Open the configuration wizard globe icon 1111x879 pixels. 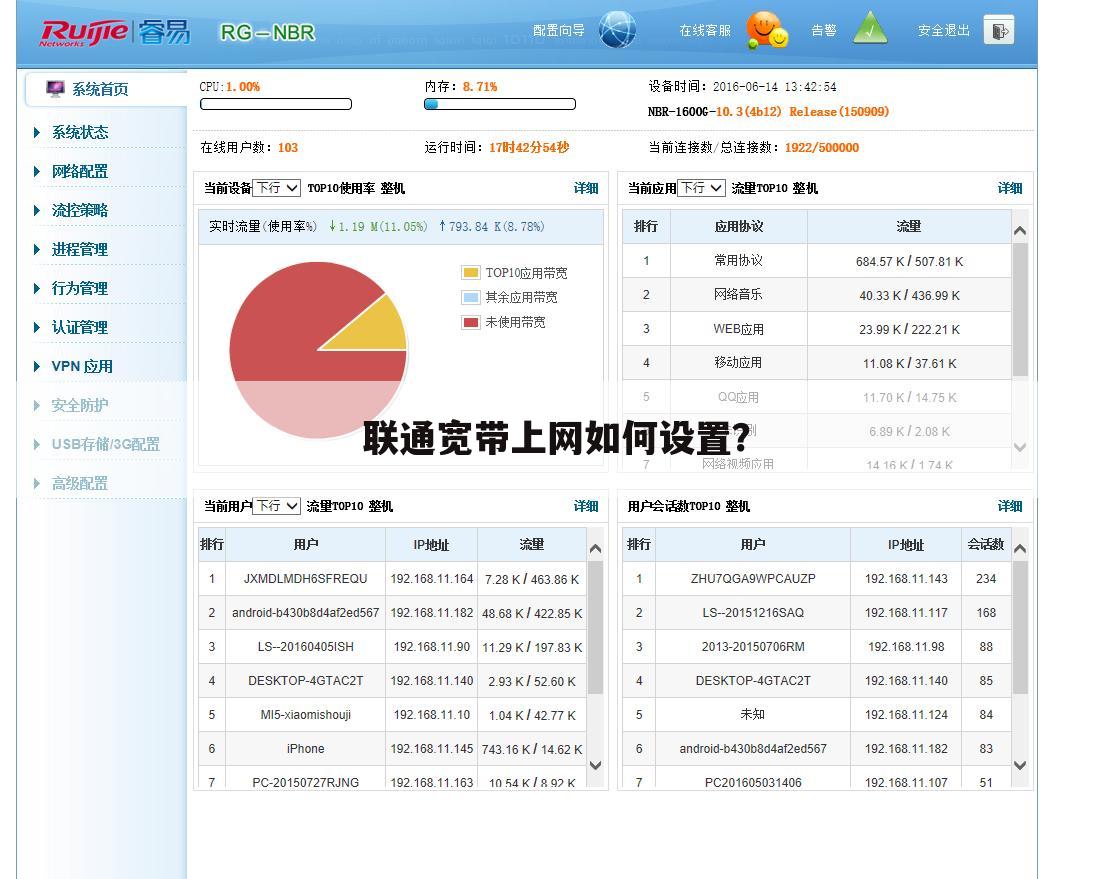(617, 30)
